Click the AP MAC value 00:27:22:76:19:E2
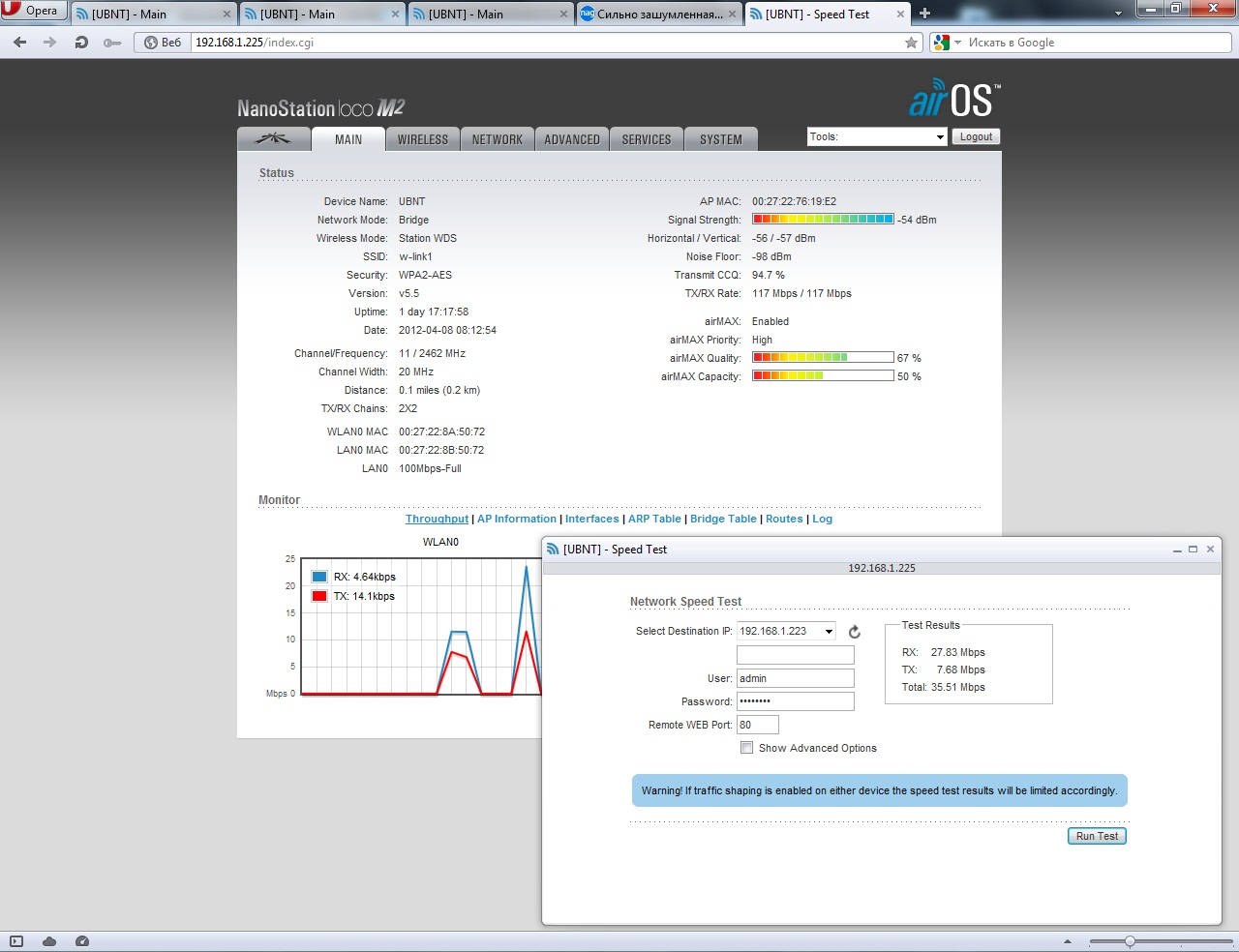The width and height of the screenshot is (1239, 952). [x=794, y=201]
